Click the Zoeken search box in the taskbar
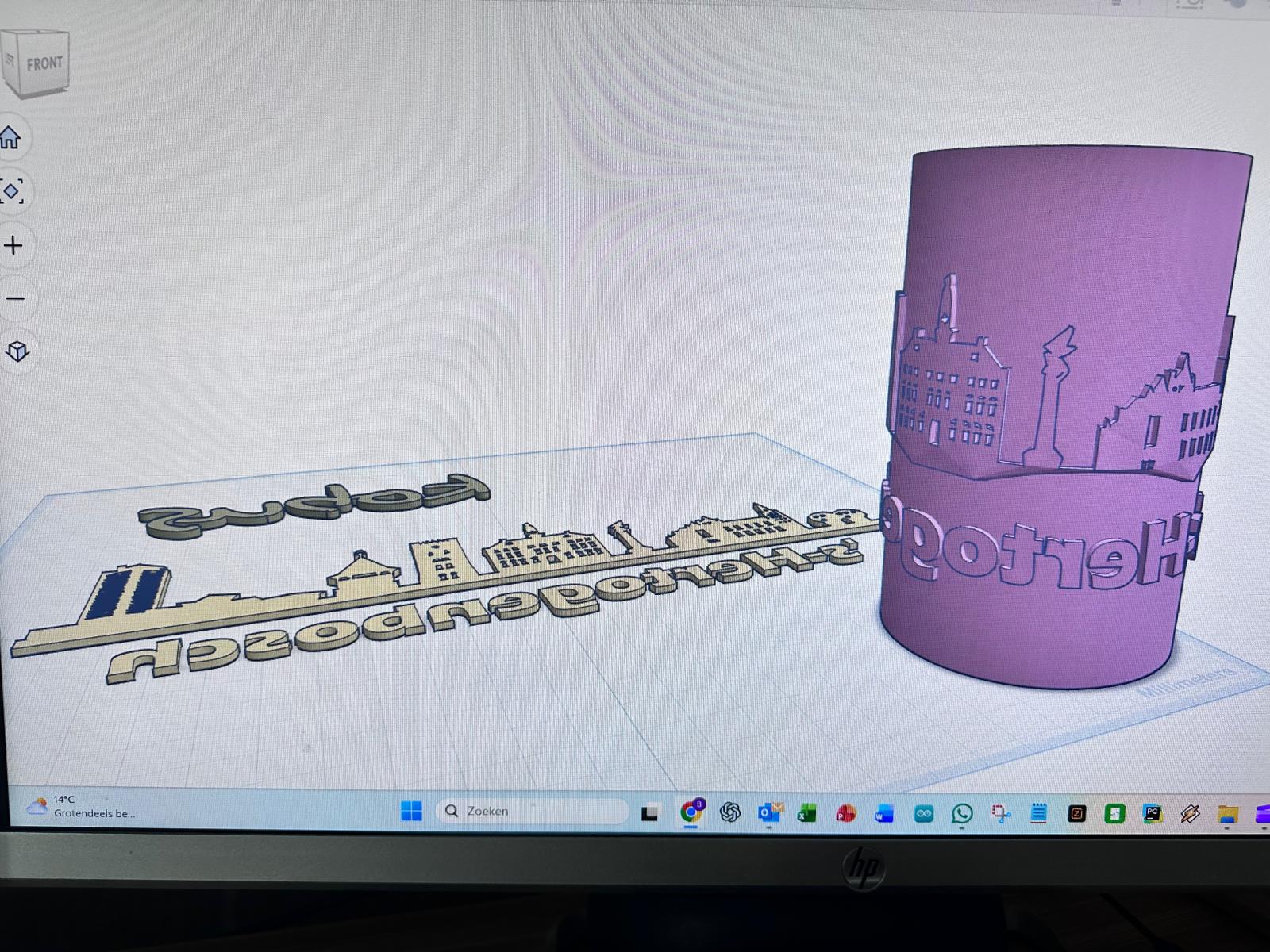This screenshot has width=1270, height=952. point(532,811)
